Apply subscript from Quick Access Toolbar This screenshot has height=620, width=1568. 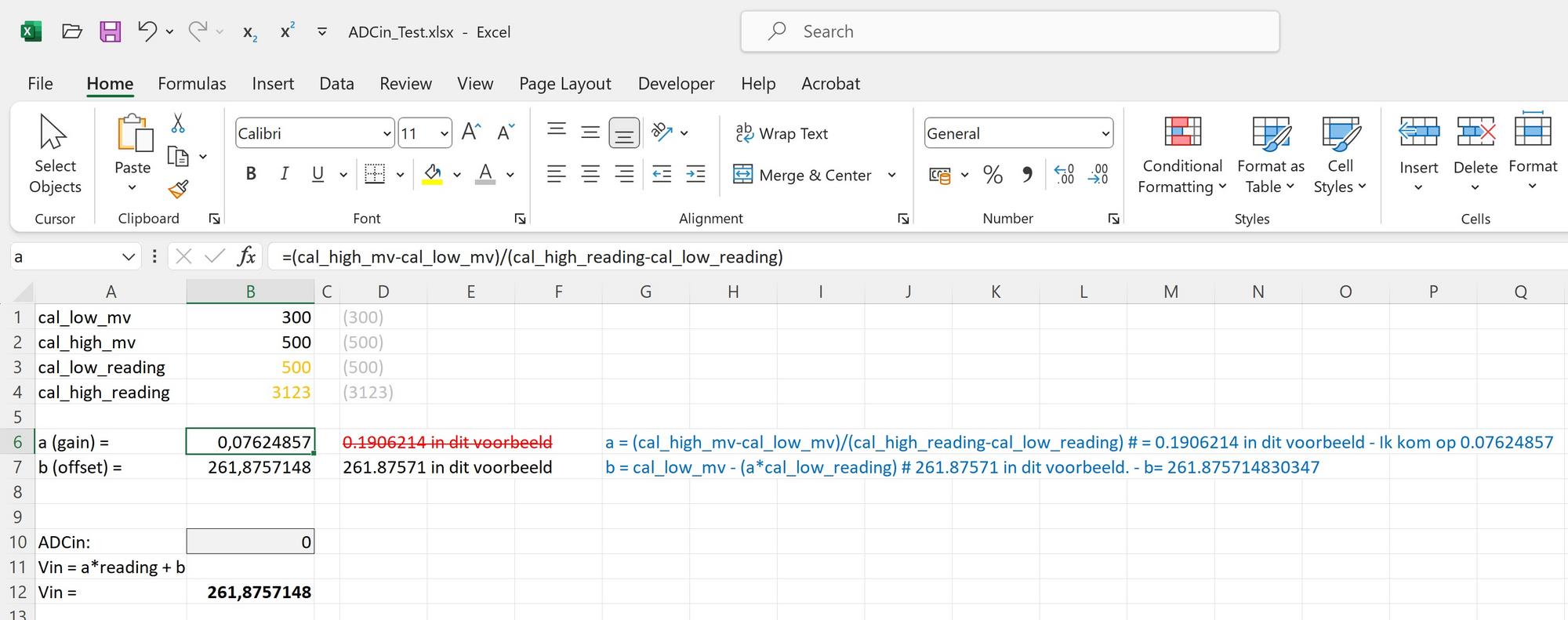tap(250, 32)
